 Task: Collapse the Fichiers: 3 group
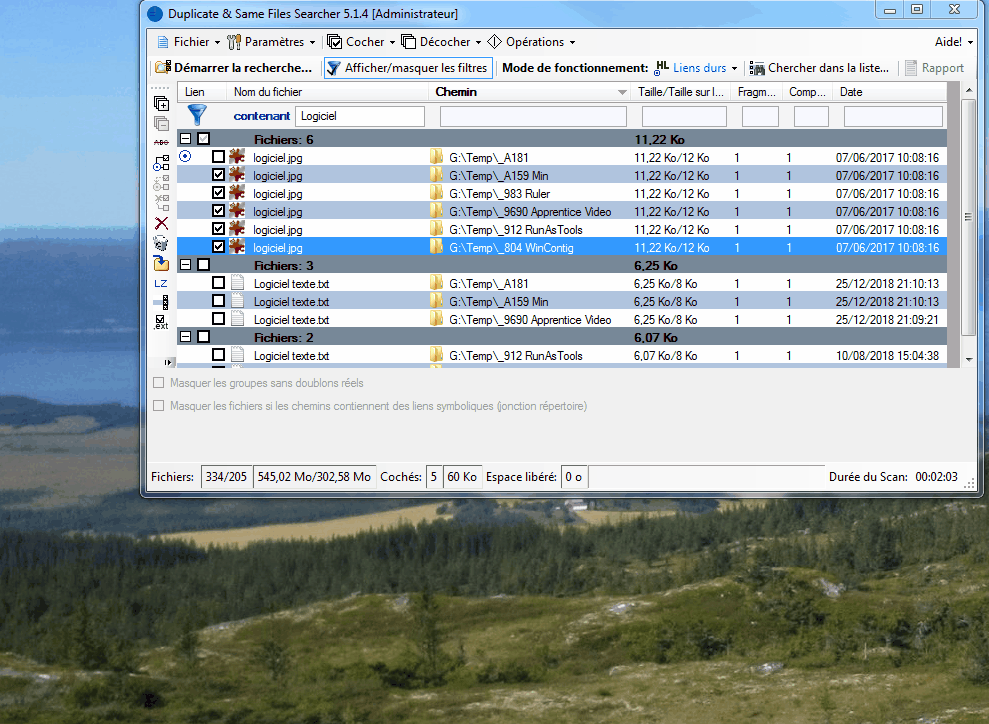click(x=185, y=265)
